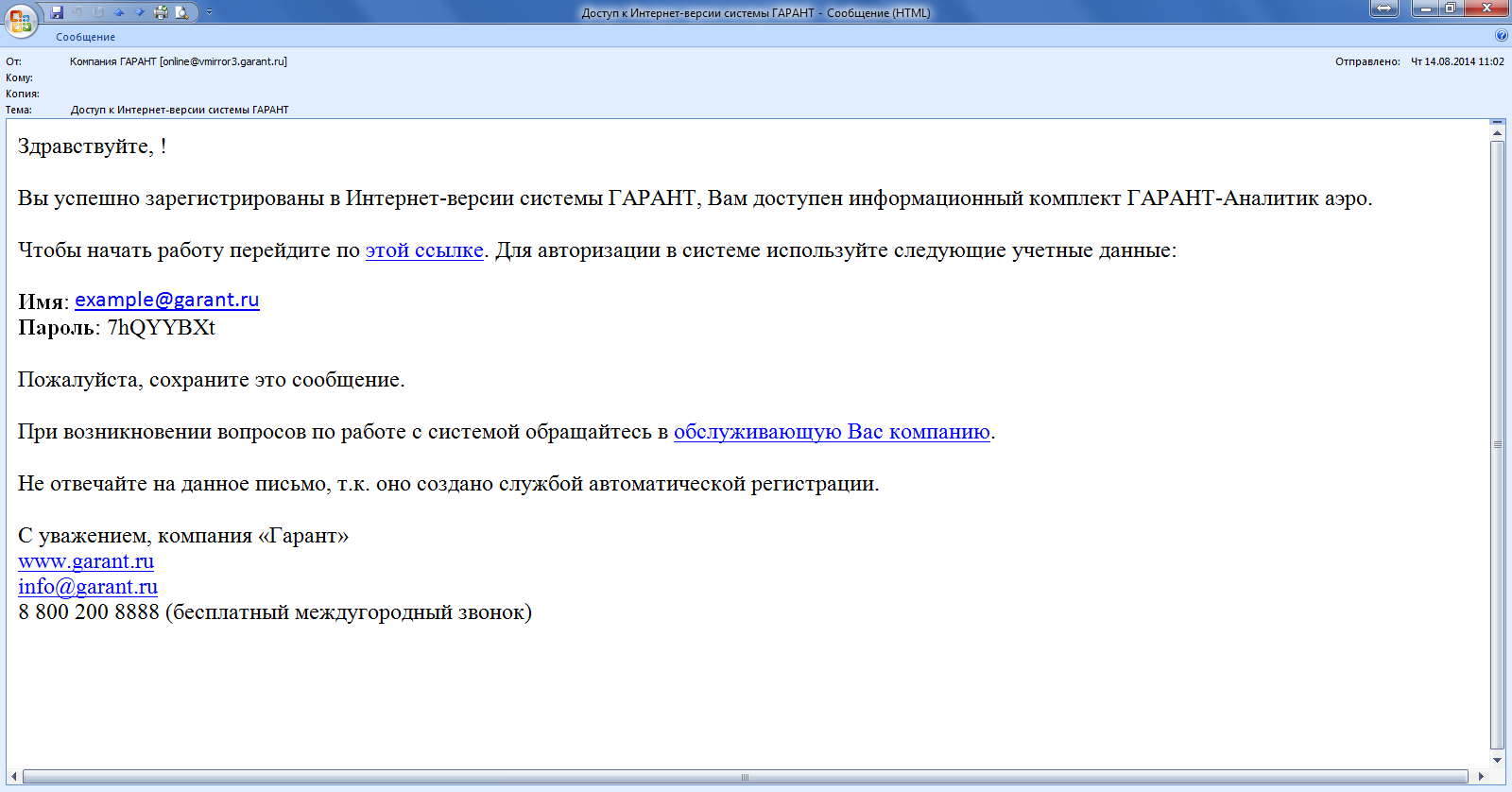Open Print Preview magnifier icon

[181, 12]
